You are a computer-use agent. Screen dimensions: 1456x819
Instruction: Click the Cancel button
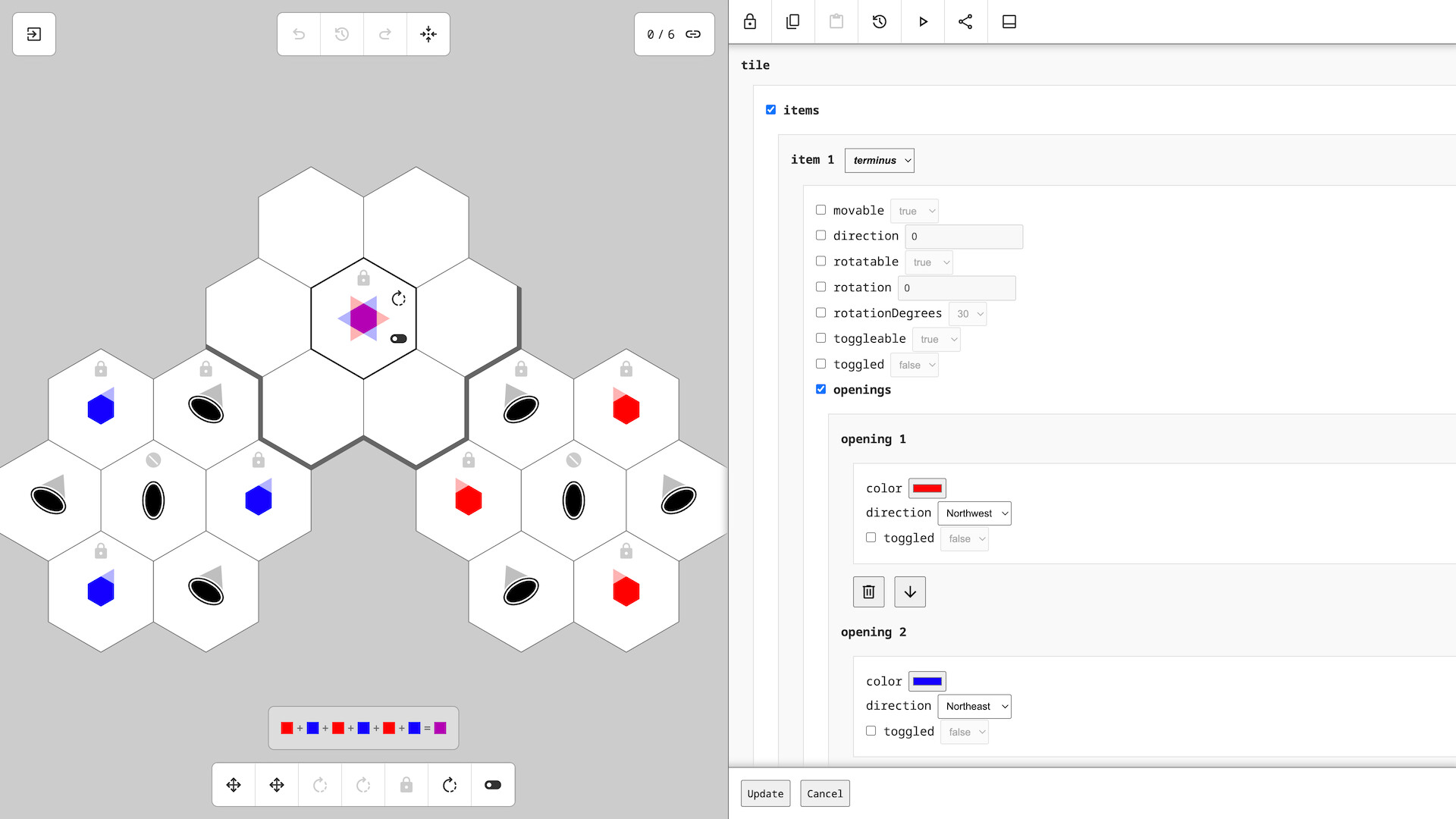coord(825,793)
